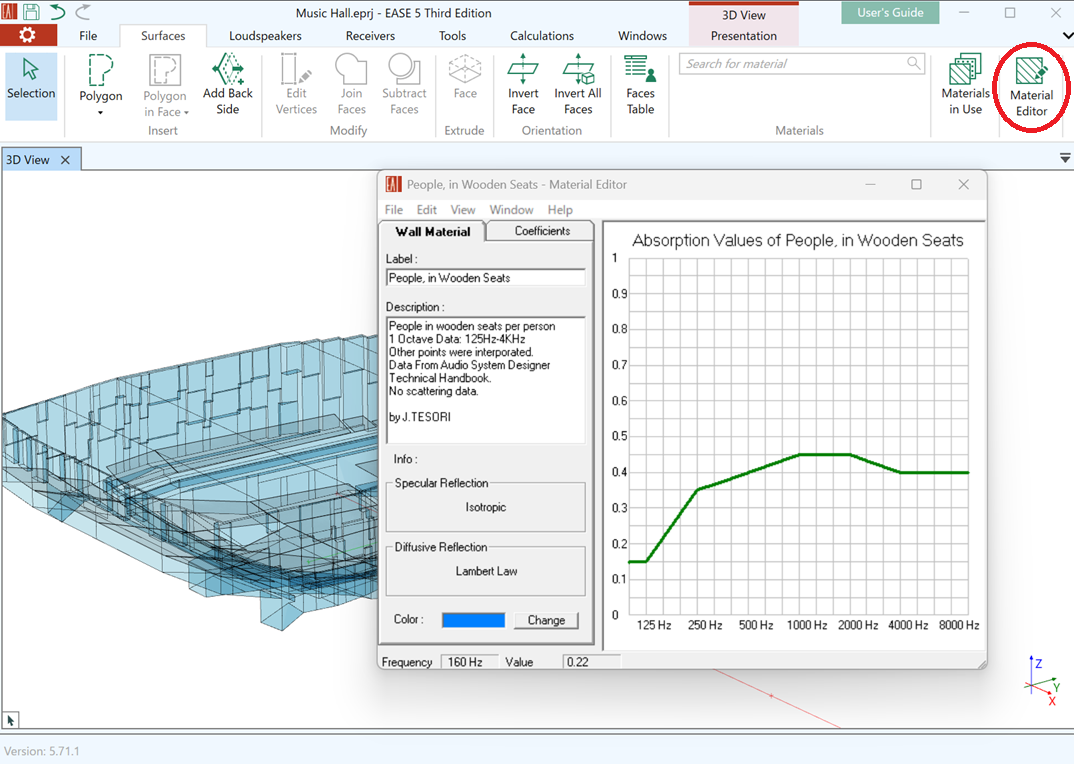Redo the last action

[83, 12]
